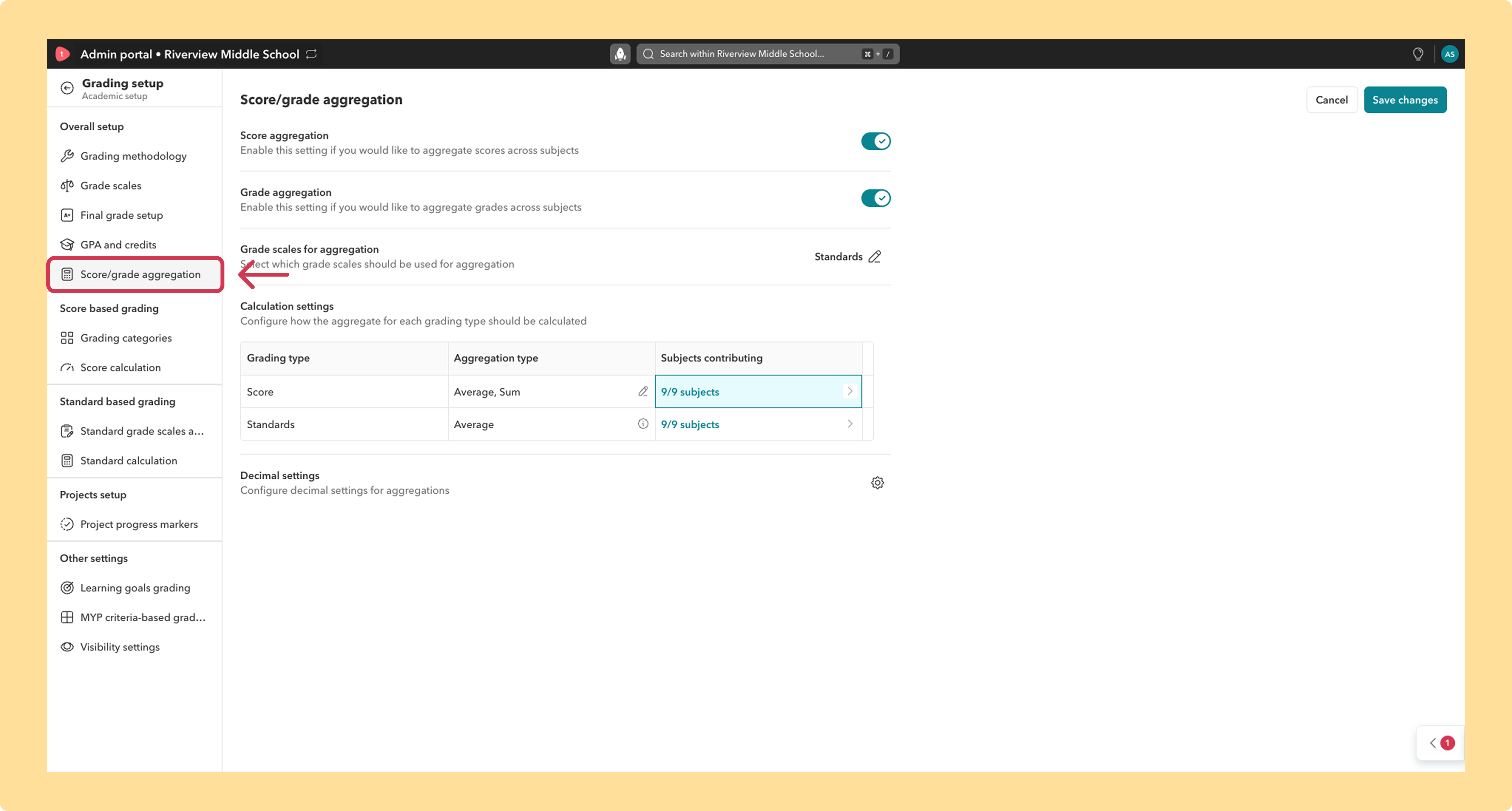
Task: Click the Project progress markers icon
Action: tap(67, 524)
